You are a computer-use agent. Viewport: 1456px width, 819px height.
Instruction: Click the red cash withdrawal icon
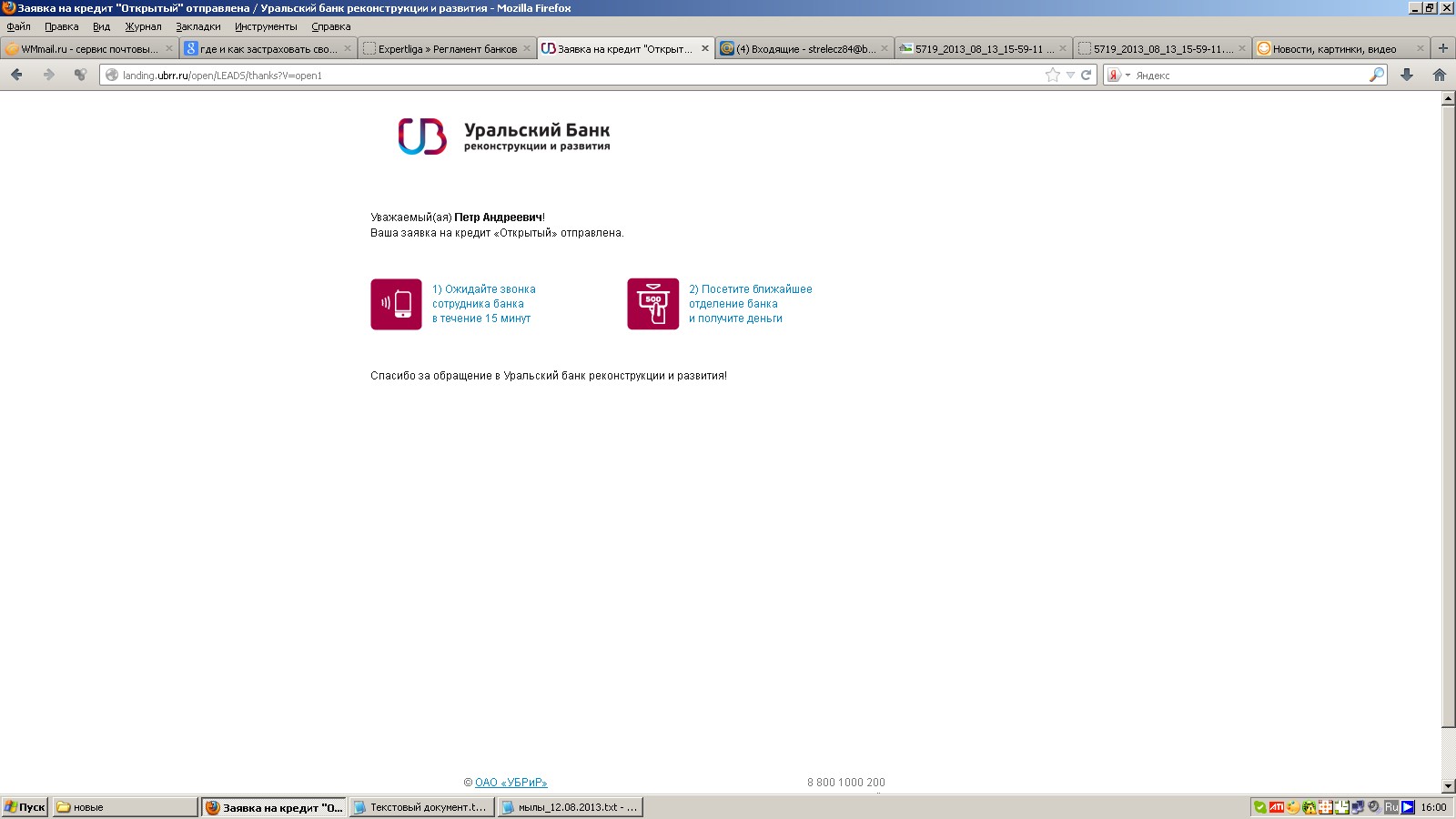pyautogui.click(x=652, y=304)
